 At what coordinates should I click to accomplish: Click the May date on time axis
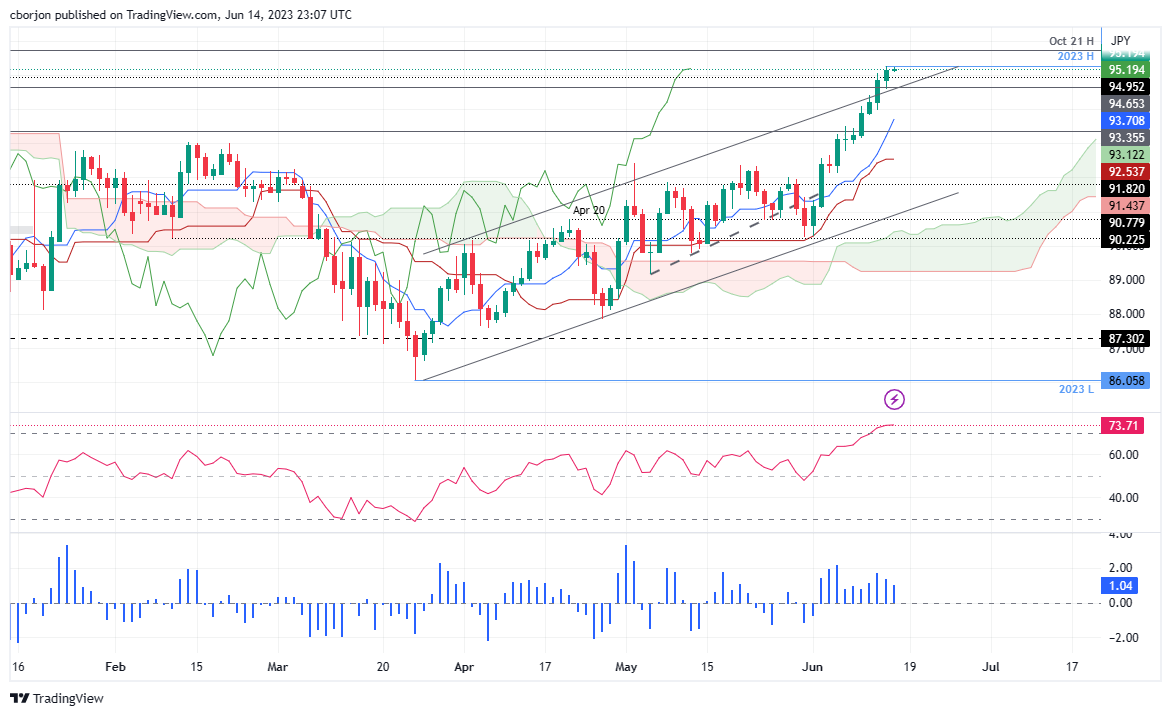tap(626, 665)
